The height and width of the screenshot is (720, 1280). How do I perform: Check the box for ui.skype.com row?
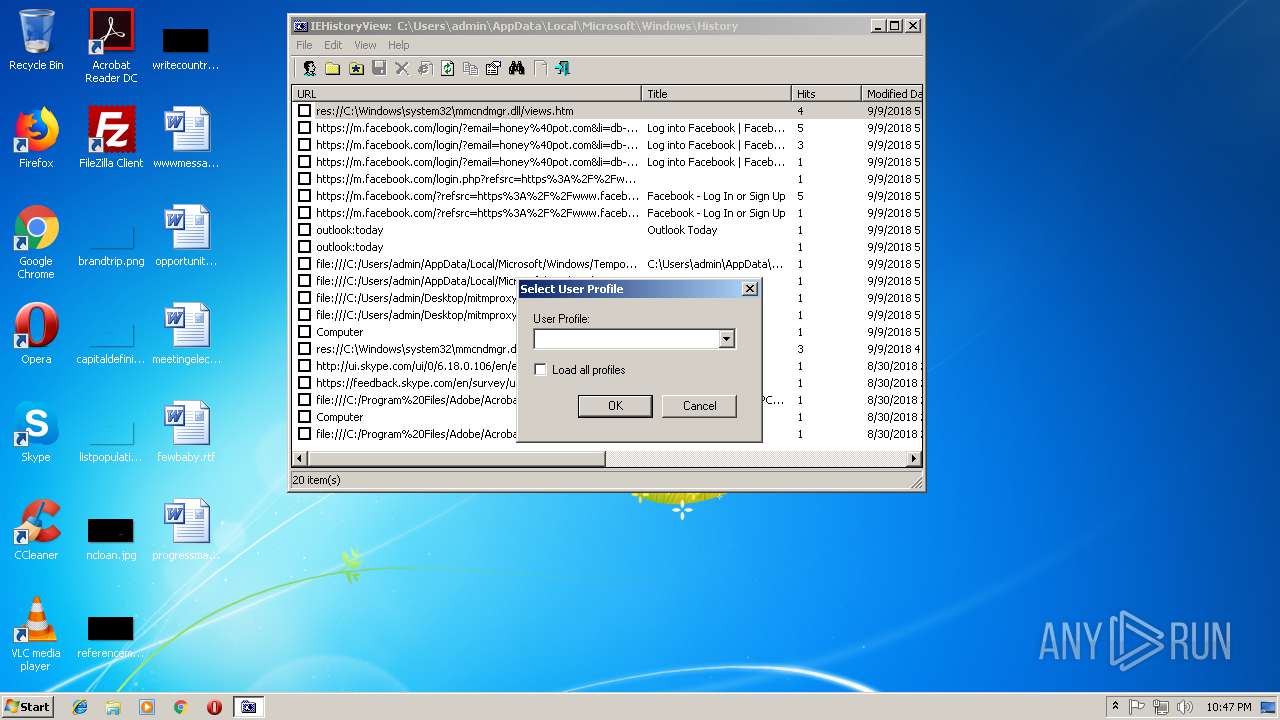[305, 366]
